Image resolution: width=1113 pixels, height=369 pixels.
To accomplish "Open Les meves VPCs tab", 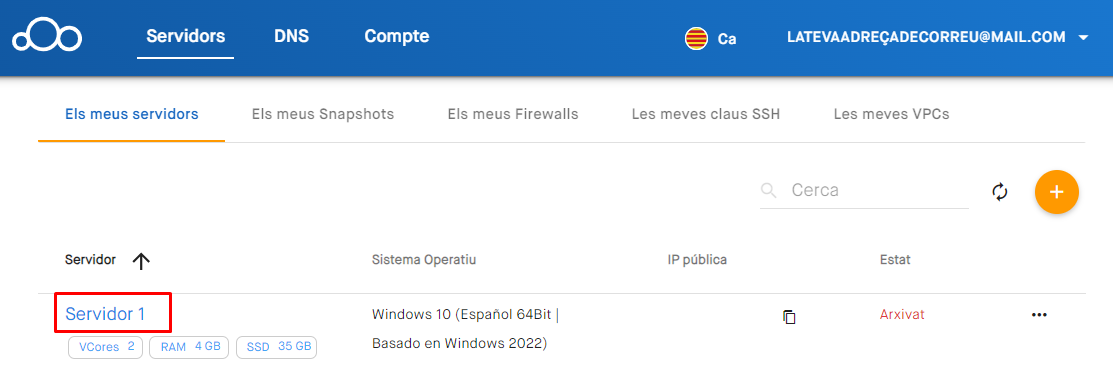I will click(891, 114).
